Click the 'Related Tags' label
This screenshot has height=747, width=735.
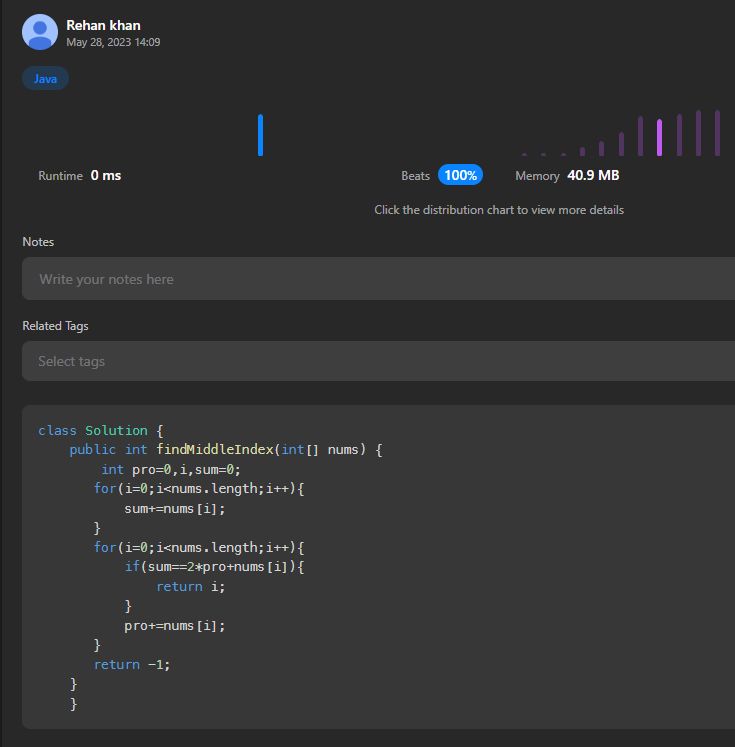pyautogui.click(x=55, y=326)
